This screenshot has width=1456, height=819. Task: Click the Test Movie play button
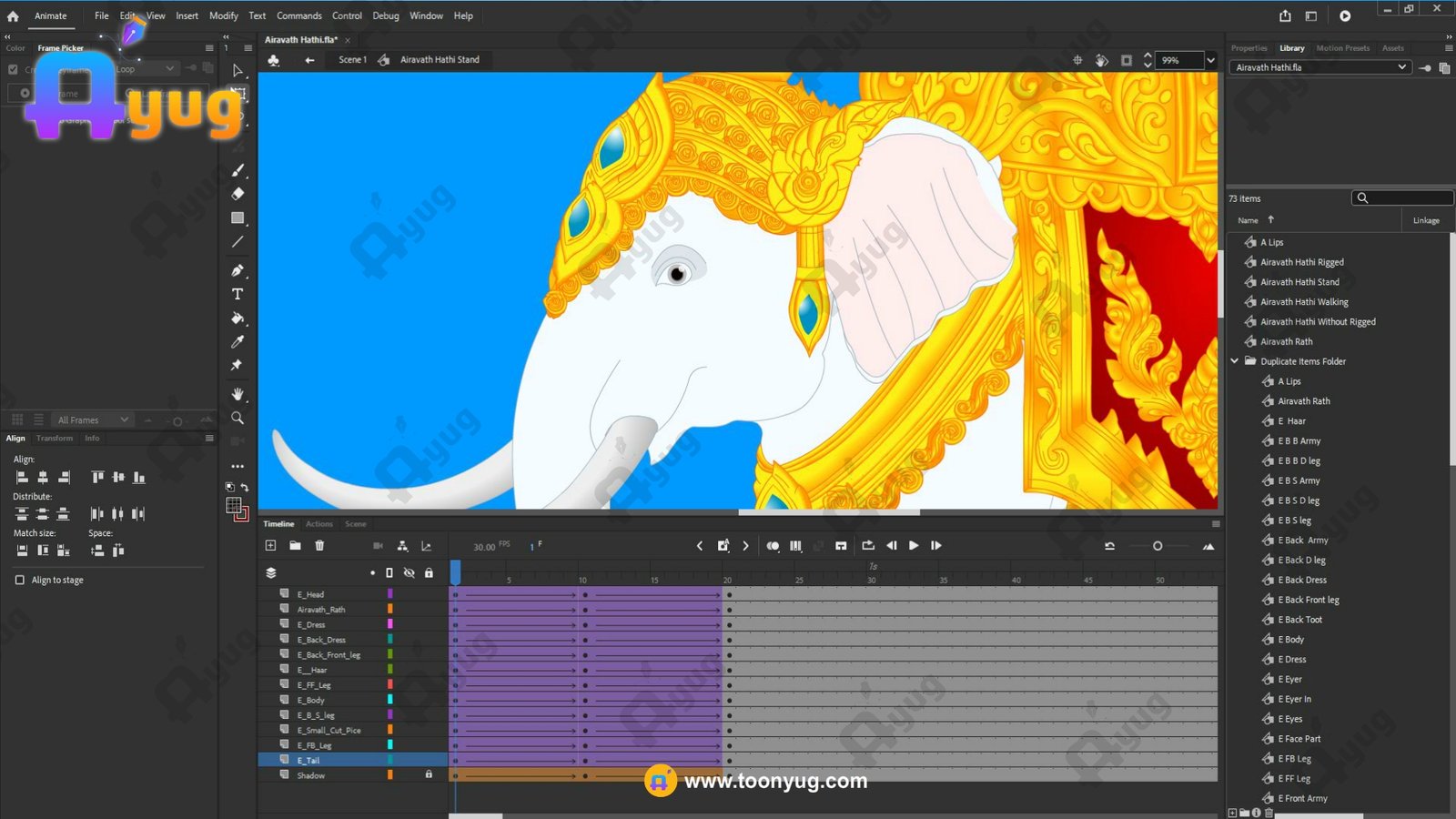pos(1345,15)
